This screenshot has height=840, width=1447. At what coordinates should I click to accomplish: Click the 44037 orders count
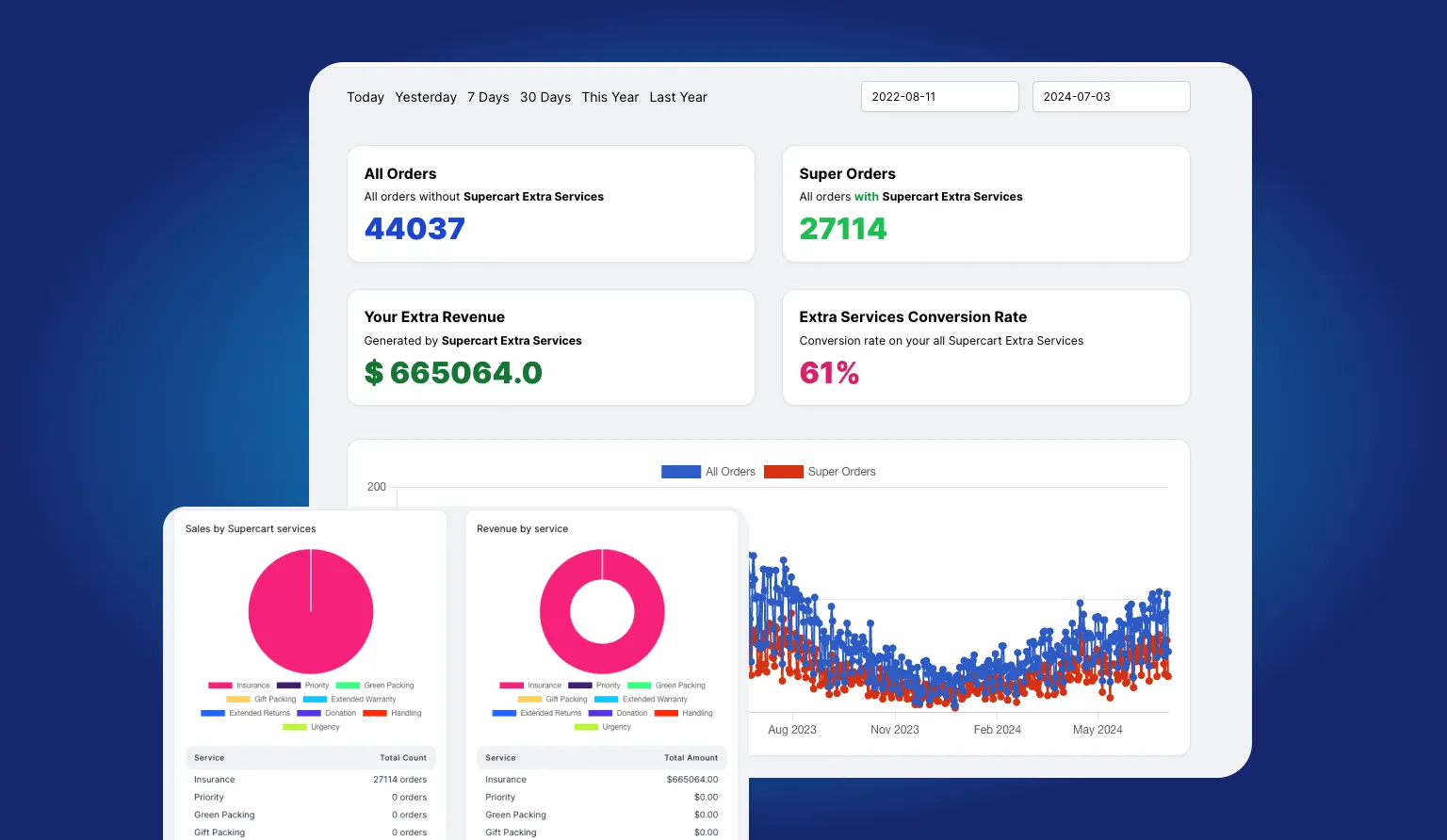click(415, 229)
